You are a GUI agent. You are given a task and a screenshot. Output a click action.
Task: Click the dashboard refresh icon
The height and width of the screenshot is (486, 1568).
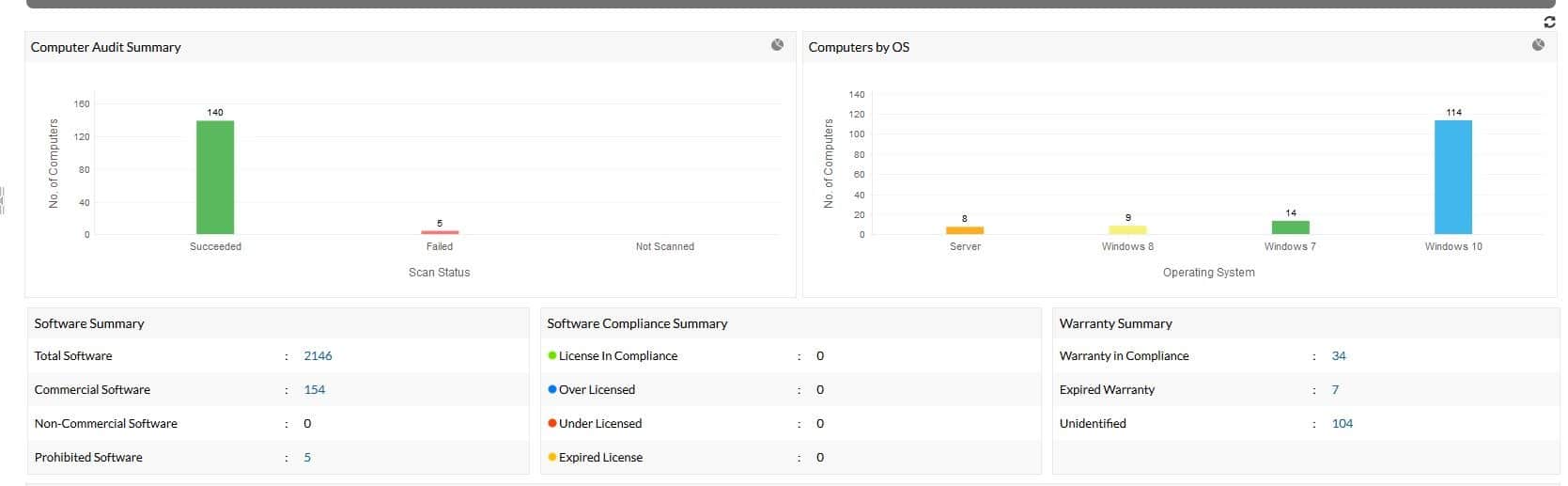tap(1549, 22)
